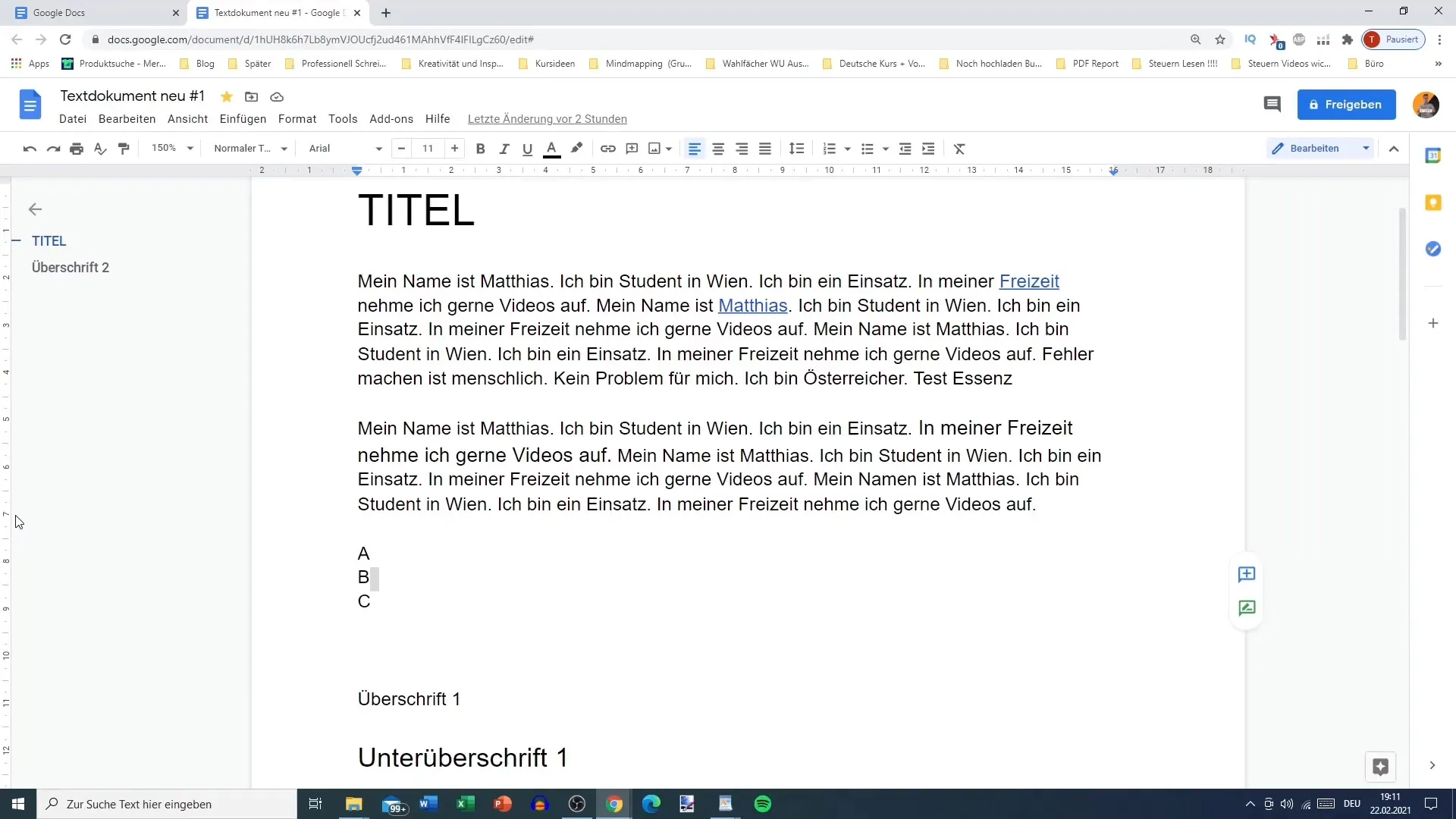
Task: Click the Matthias hyperlink in text
Action: 753,305
